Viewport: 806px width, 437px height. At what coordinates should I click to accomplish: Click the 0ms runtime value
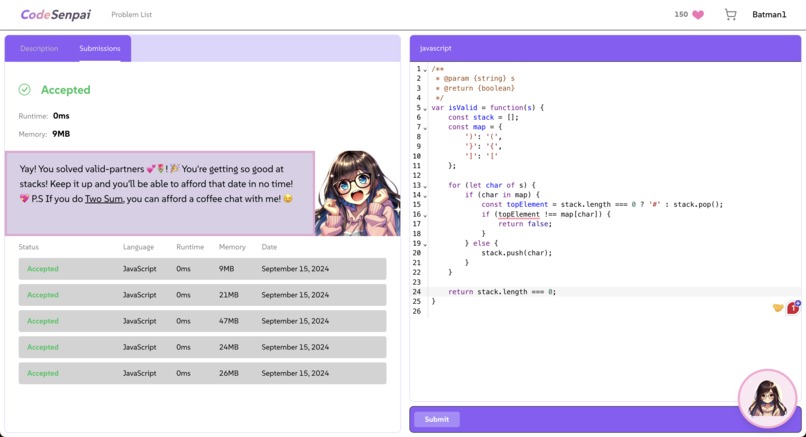(x=61, y=116)
